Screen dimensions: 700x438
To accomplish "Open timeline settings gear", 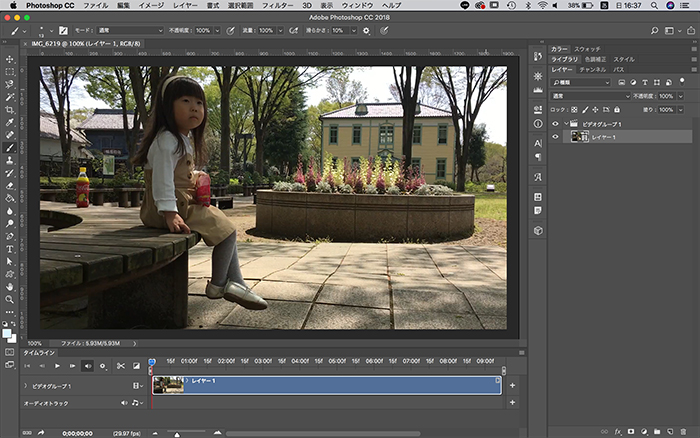I will coord(103,366).
